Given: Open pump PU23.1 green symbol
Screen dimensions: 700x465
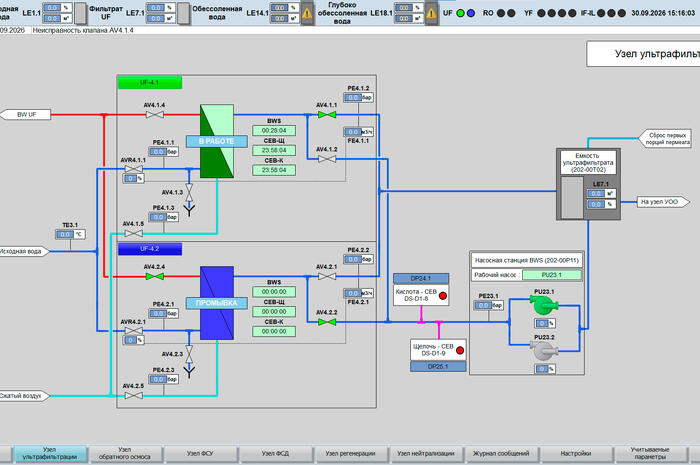Looking at the screenshot, I should pyautogui.click(x=544, y=305).
